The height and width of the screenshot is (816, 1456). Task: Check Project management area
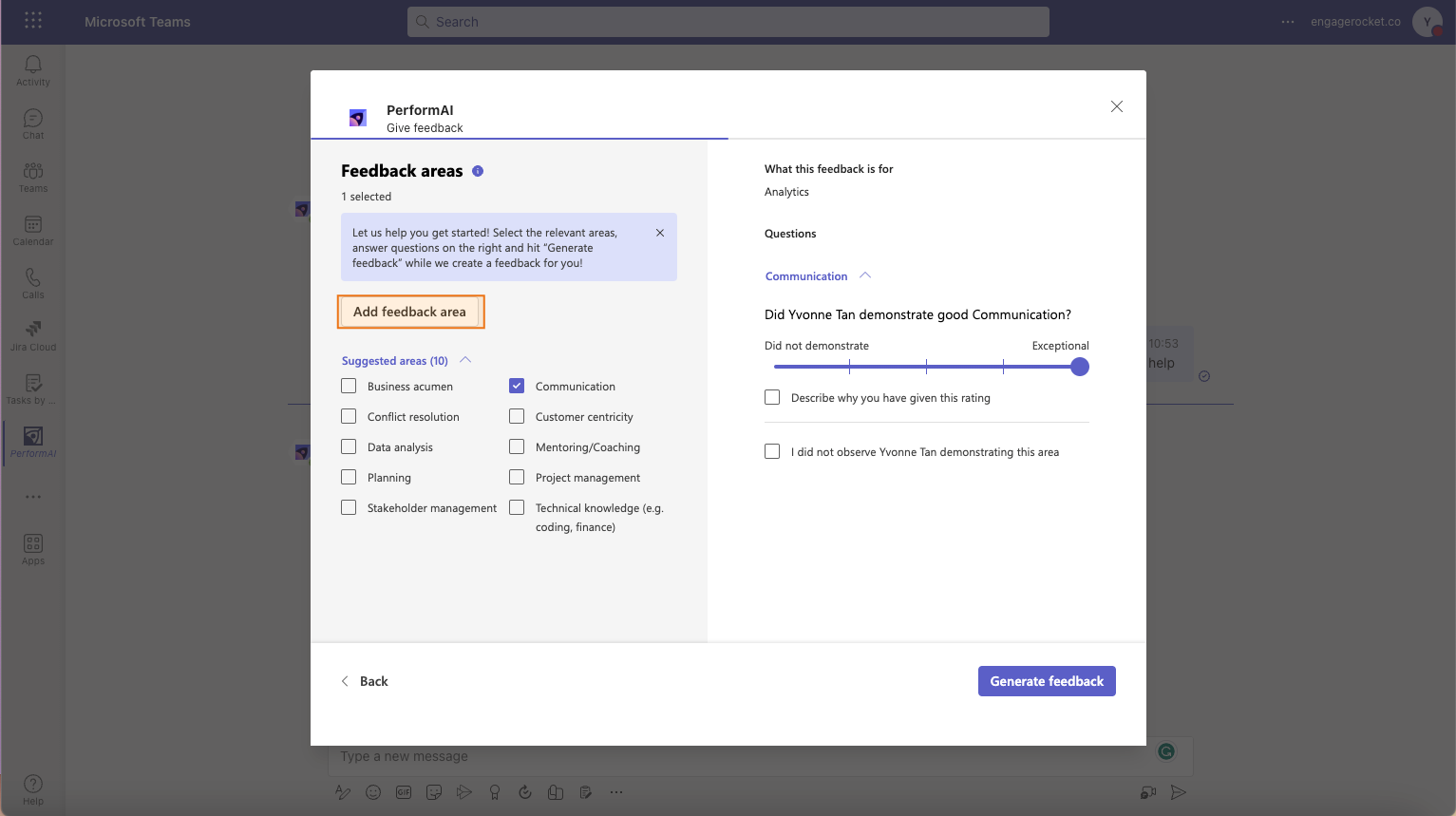tap(517, 477)
